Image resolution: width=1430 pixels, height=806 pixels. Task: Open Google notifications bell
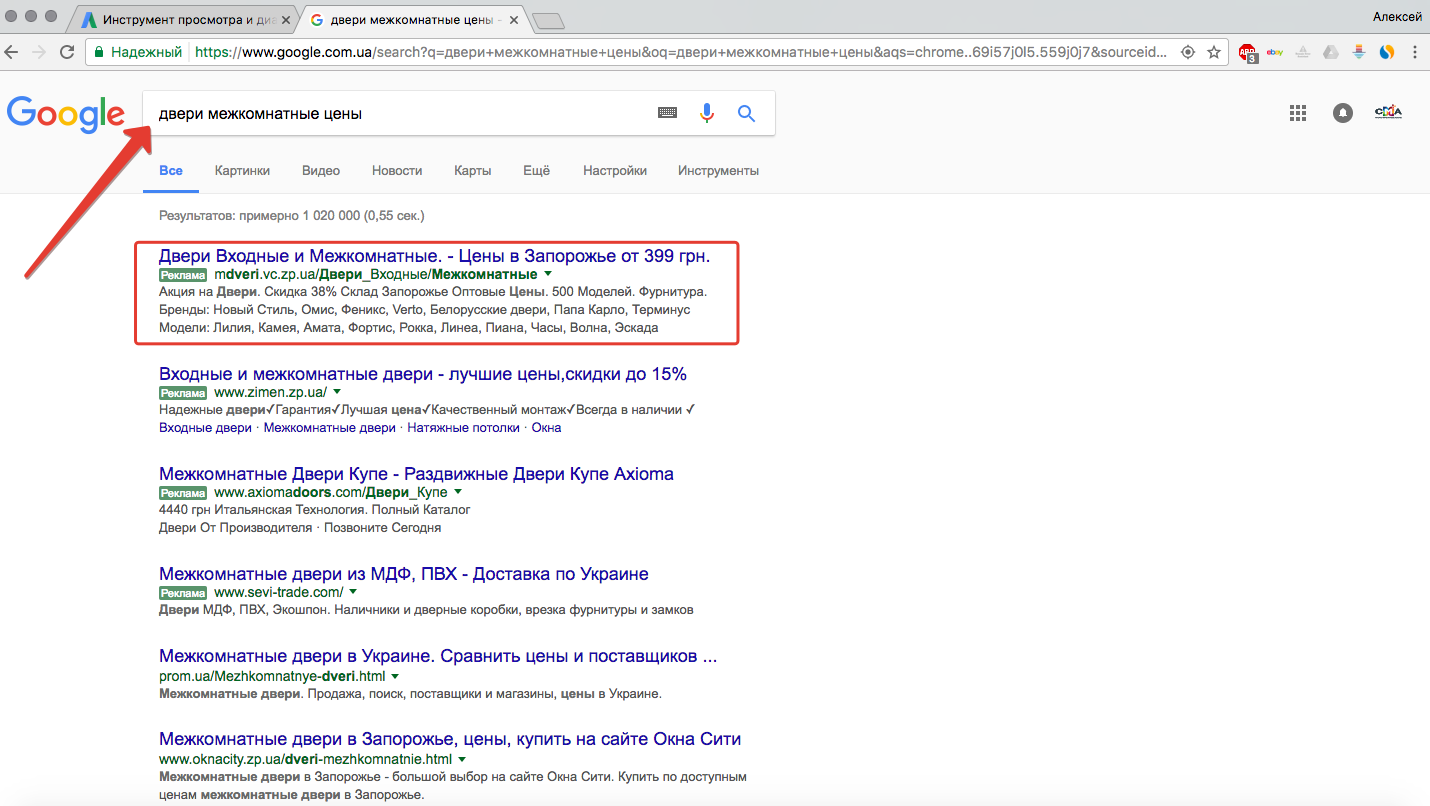point(1343,113)
